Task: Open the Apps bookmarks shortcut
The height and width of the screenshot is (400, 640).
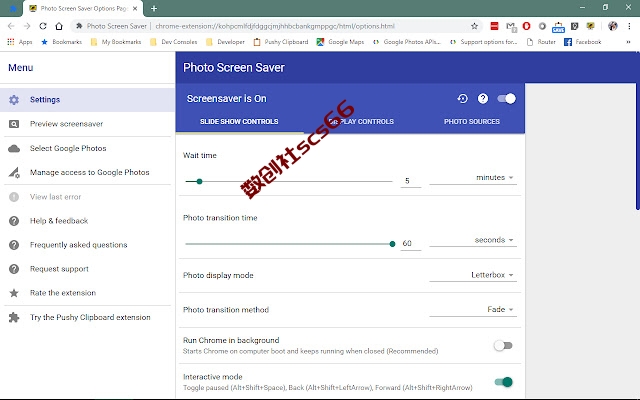Action: 20,42
